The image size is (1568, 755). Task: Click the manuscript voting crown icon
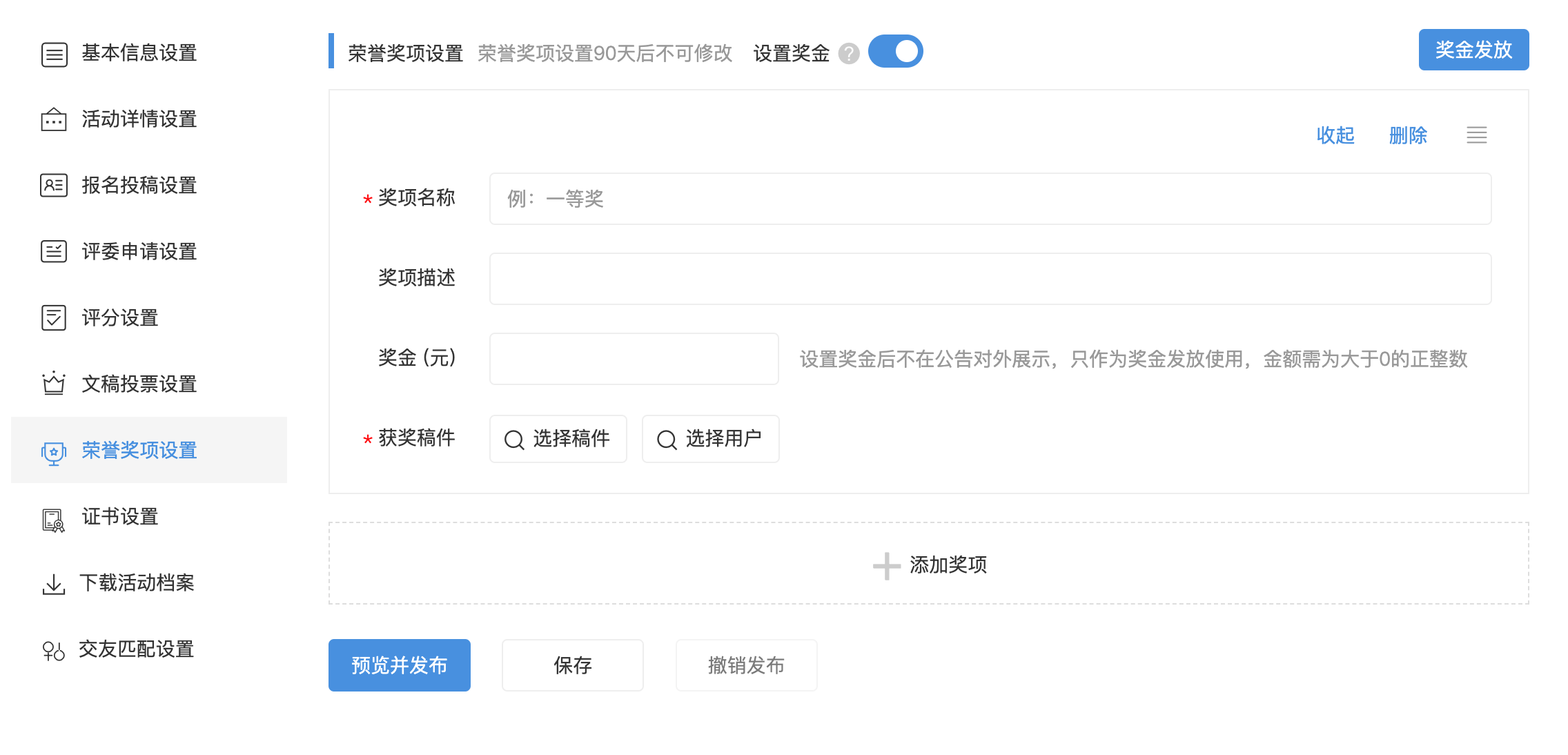[x=54, y=384]
